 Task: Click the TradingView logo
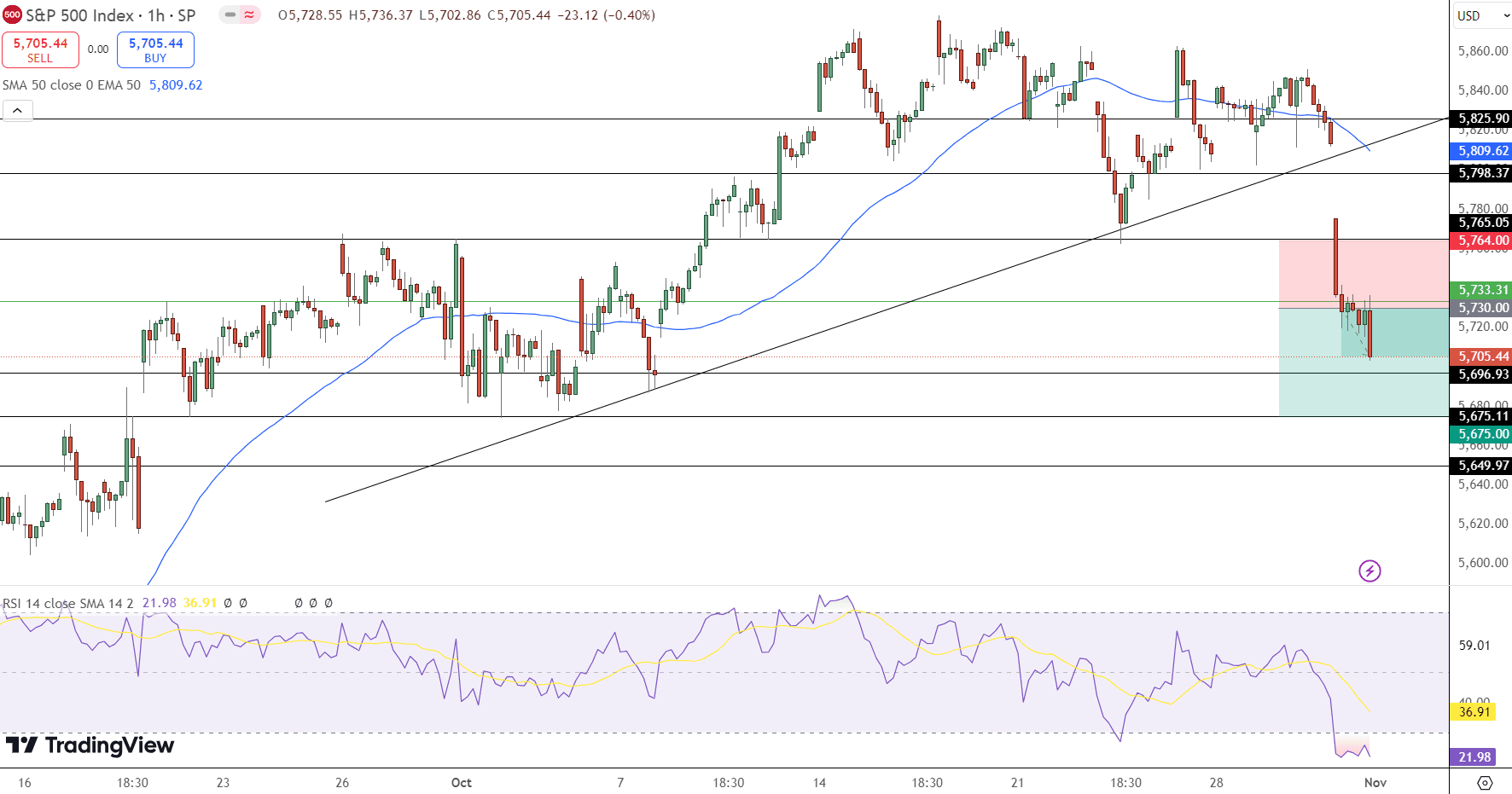pos(90,745)
